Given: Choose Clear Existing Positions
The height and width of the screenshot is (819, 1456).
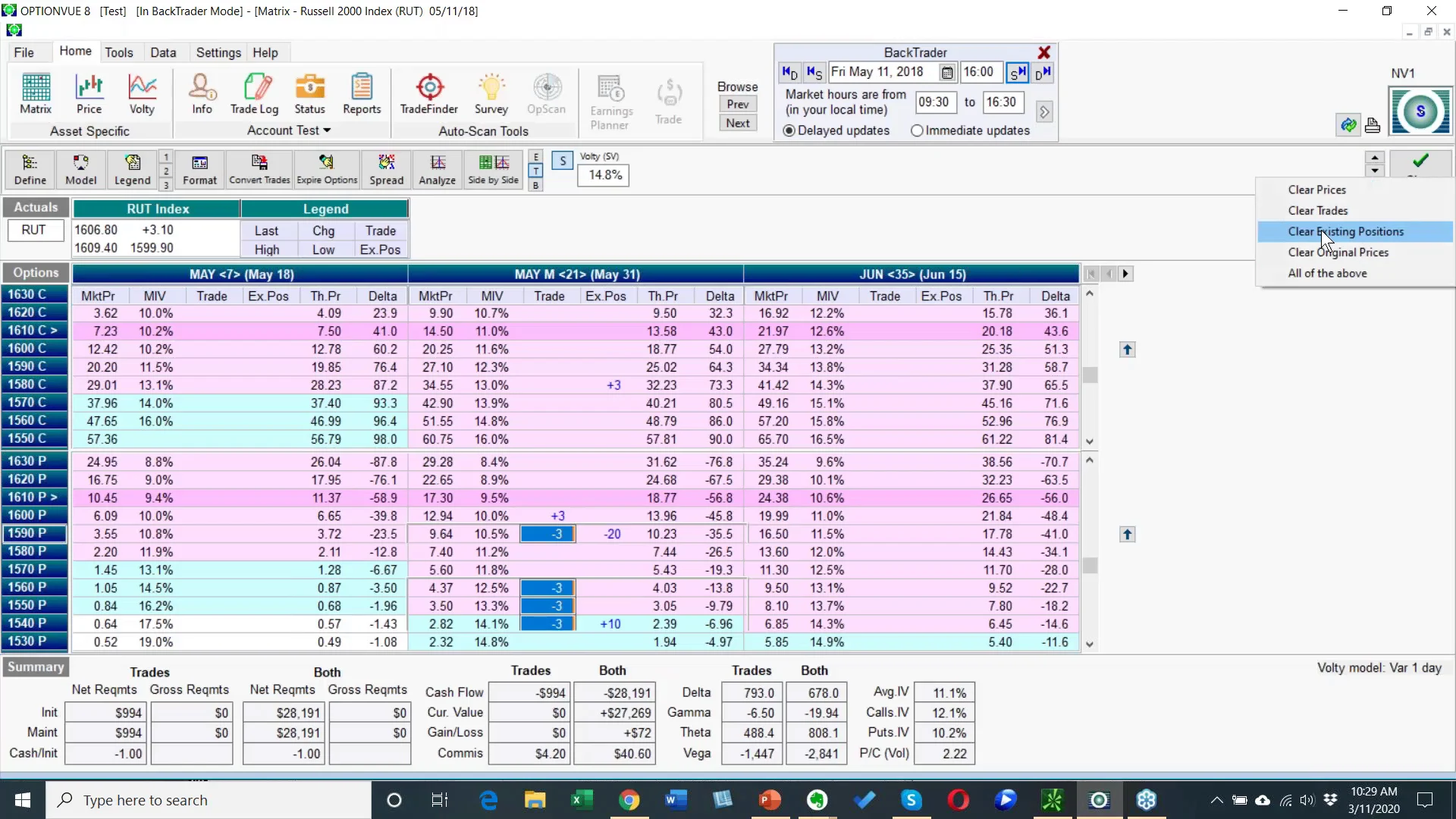Looking at the screenshot, I should (x=1354, y=231).
